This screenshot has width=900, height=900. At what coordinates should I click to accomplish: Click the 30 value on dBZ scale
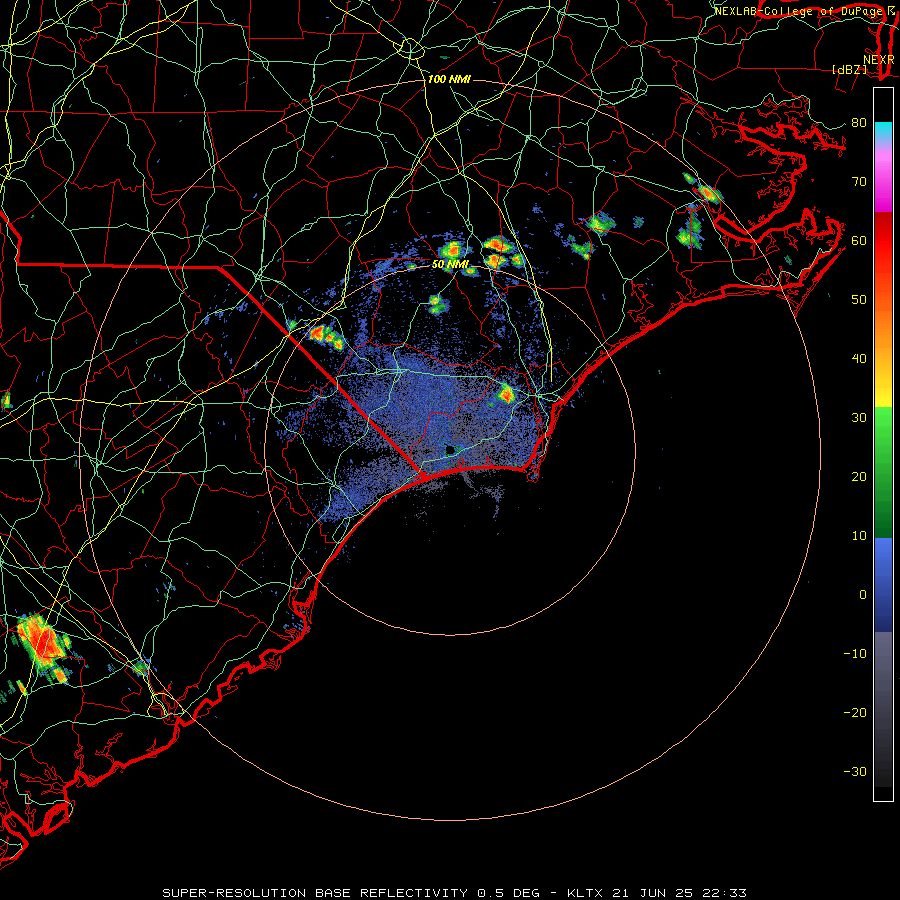[x=859, y=418]
